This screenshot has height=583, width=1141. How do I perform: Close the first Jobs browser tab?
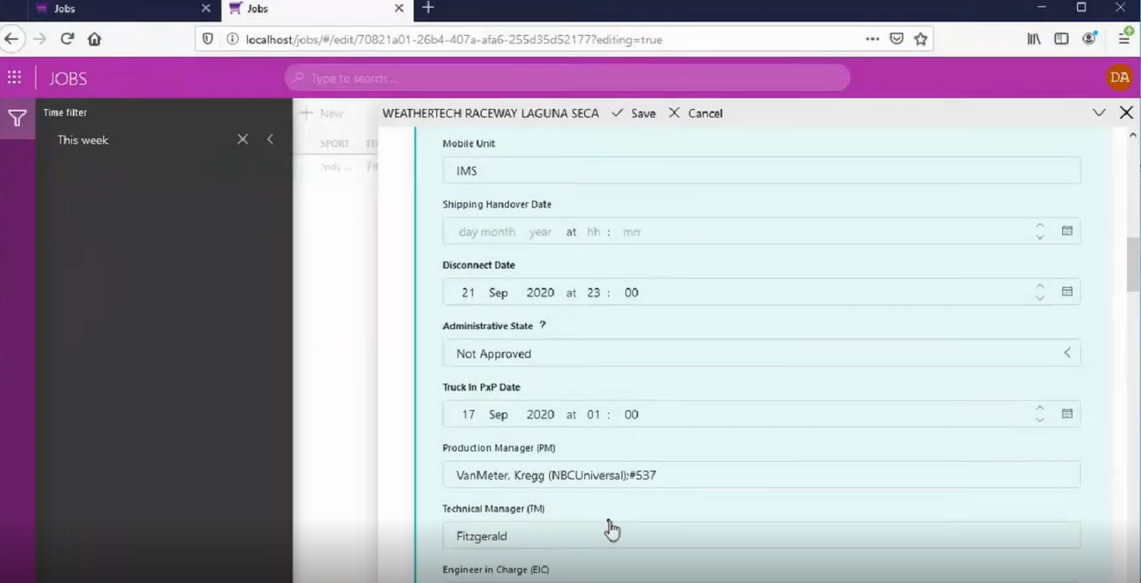tap(206, 9)
